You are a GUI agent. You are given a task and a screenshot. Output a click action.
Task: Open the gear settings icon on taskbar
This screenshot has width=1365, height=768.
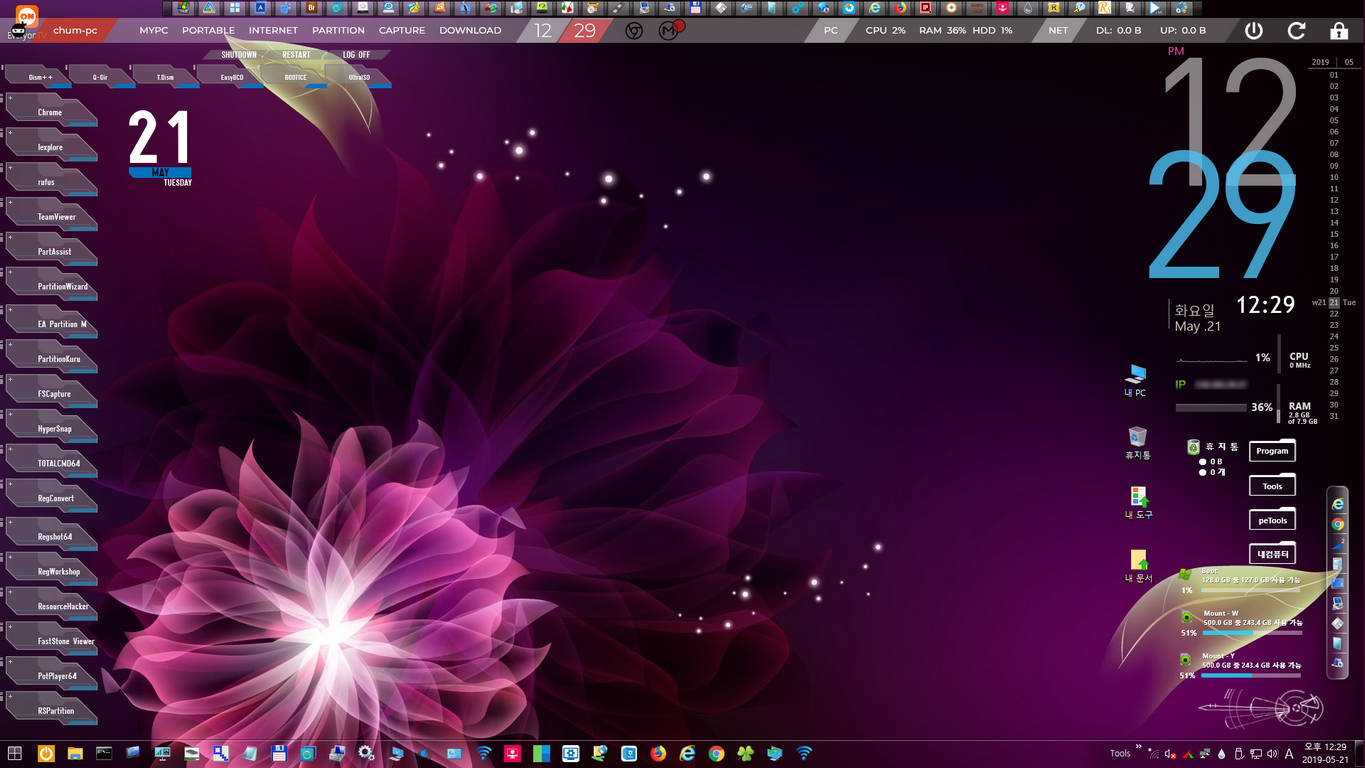[x=366, y=753]
